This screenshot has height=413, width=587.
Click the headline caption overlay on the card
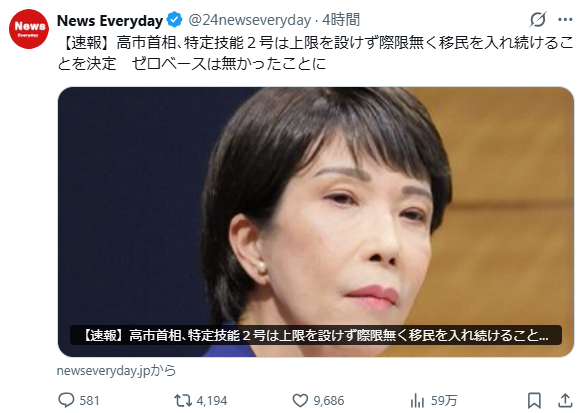tap(316, 335)
